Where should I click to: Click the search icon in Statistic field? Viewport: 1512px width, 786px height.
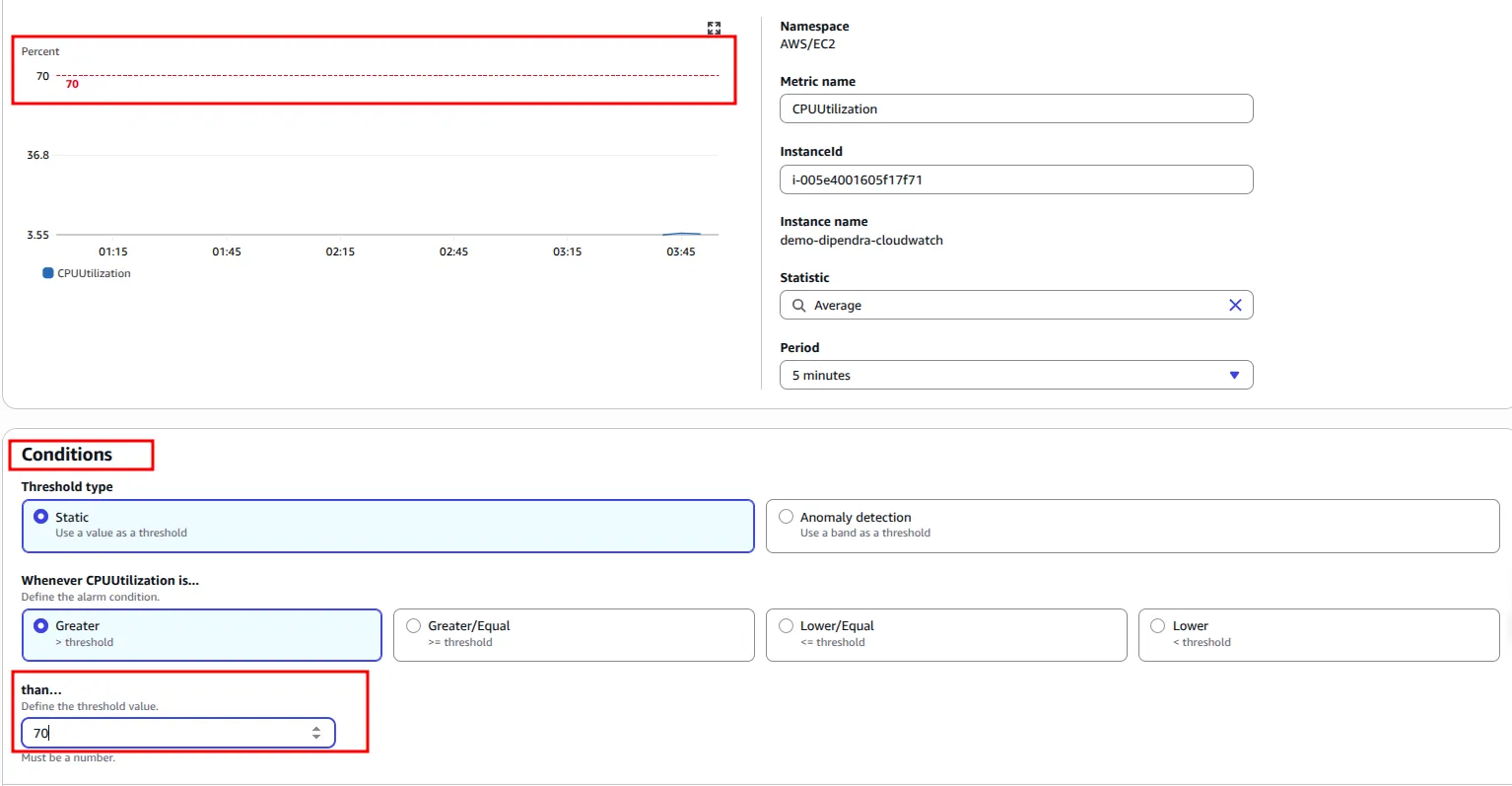[799, 306]
